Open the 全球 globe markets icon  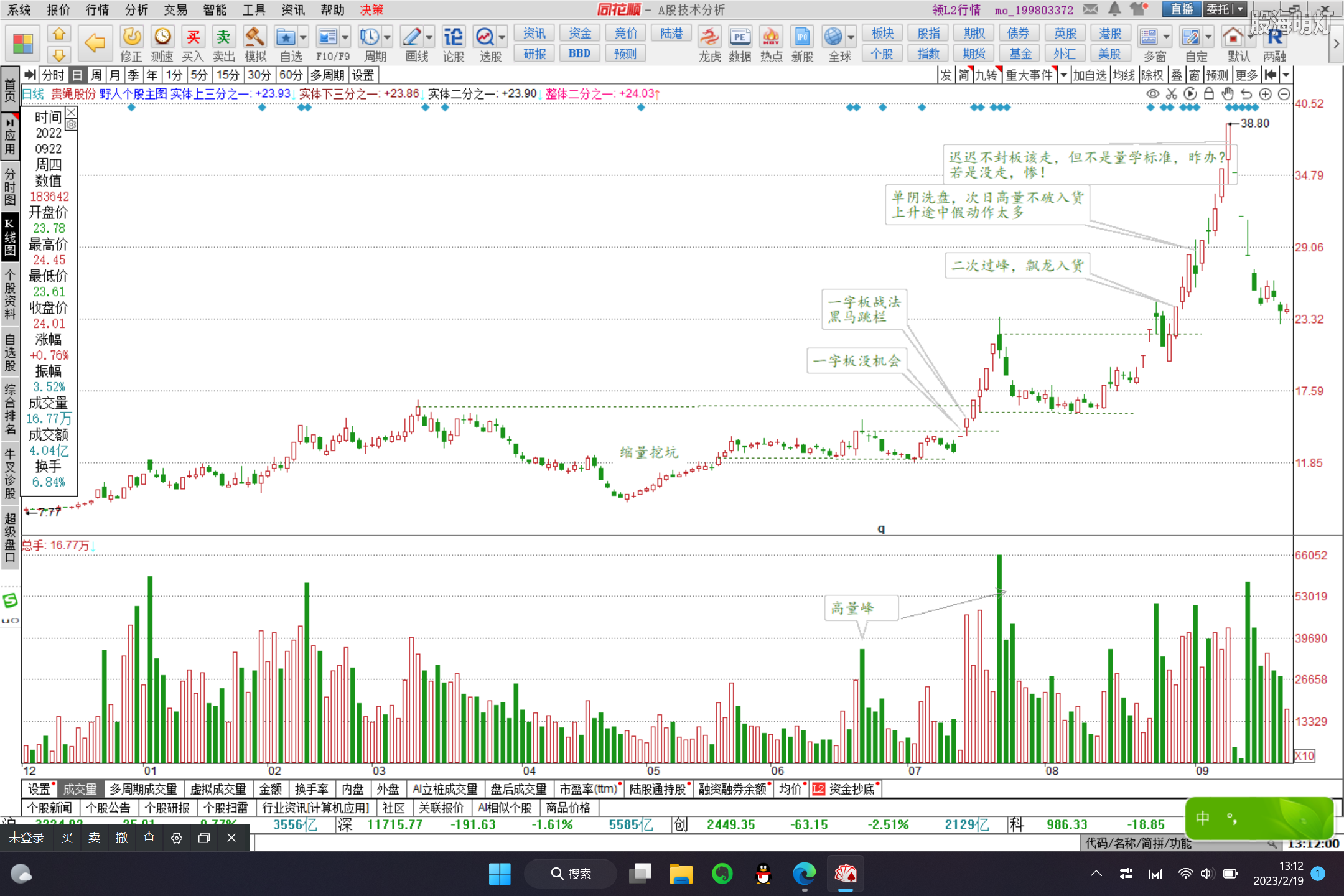[833, 37]
